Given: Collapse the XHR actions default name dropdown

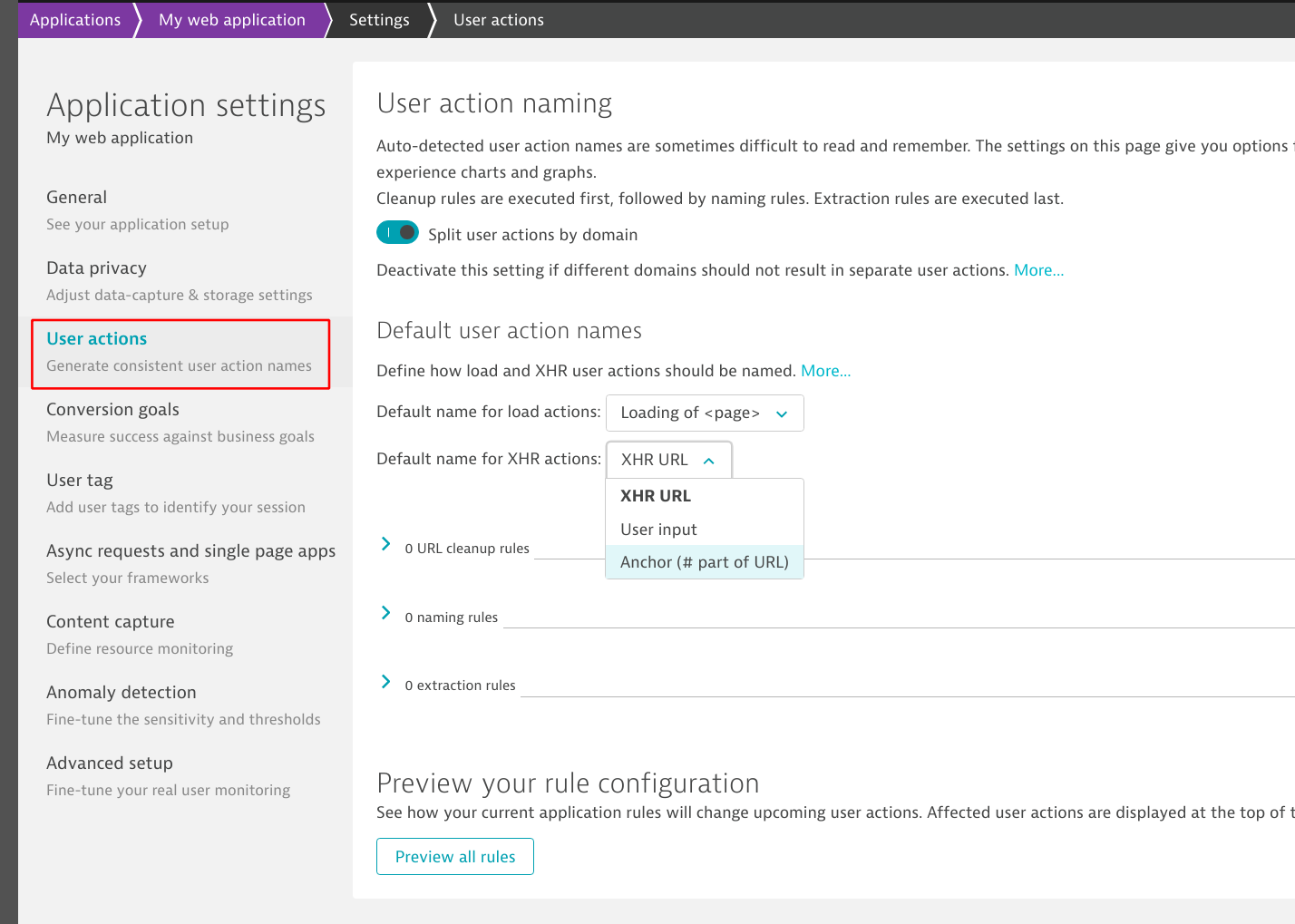Looking at the screenshot, I should (668, 461).
